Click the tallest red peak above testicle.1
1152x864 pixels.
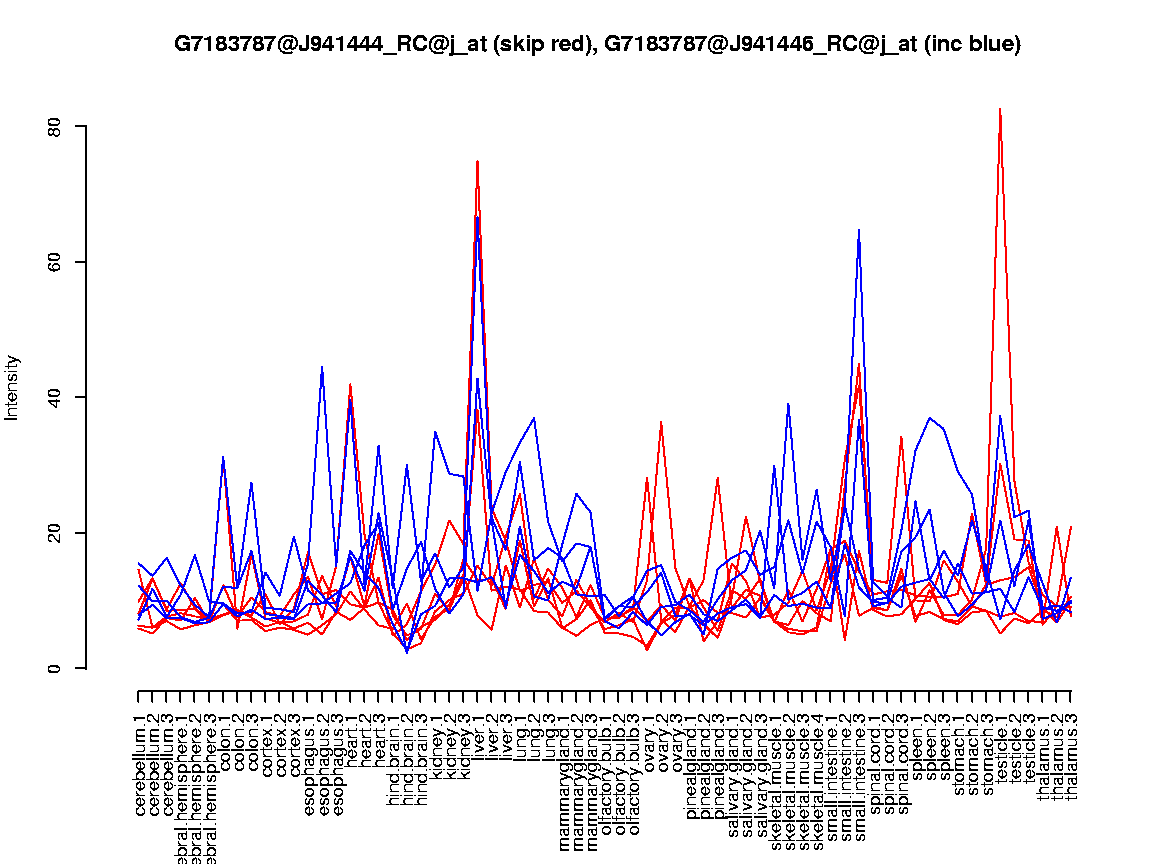1000,109
